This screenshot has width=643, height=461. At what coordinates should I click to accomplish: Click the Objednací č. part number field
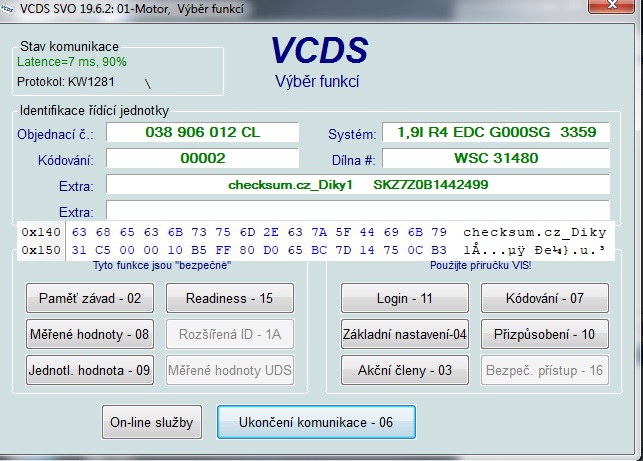click(202, 133)
